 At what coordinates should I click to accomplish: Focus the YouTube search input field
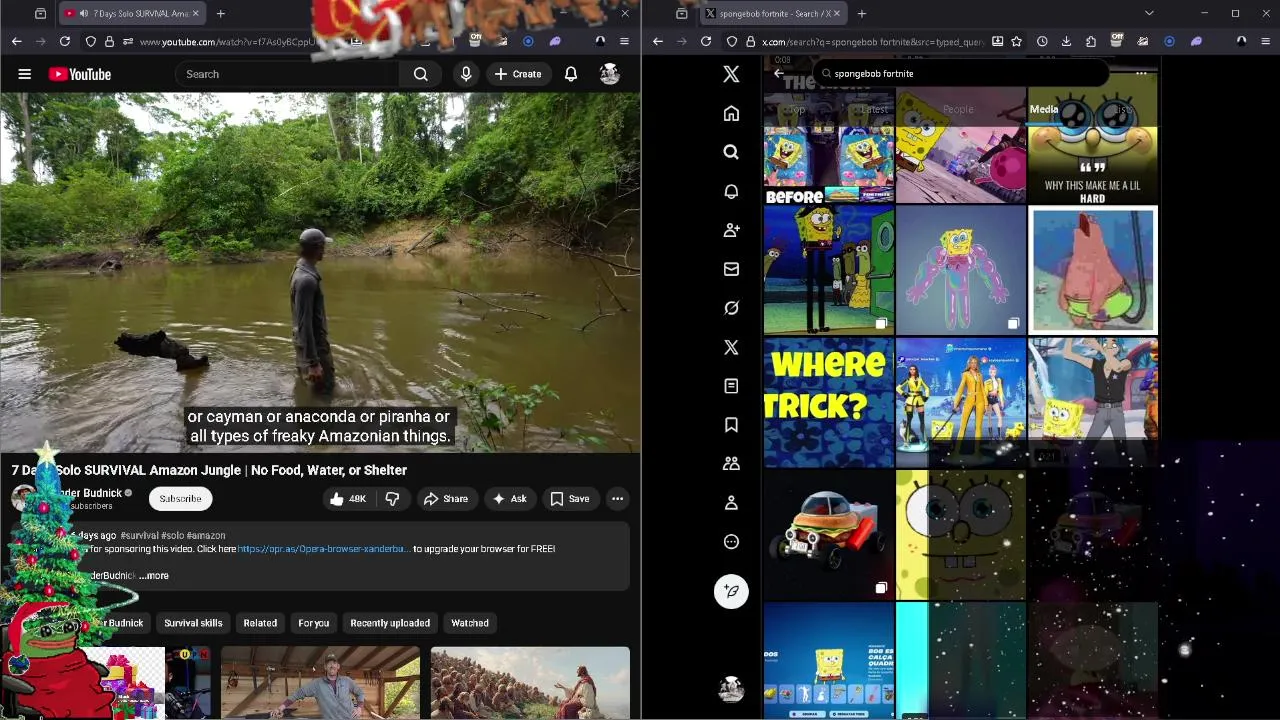pyautogui.click(x=288, y=74)
